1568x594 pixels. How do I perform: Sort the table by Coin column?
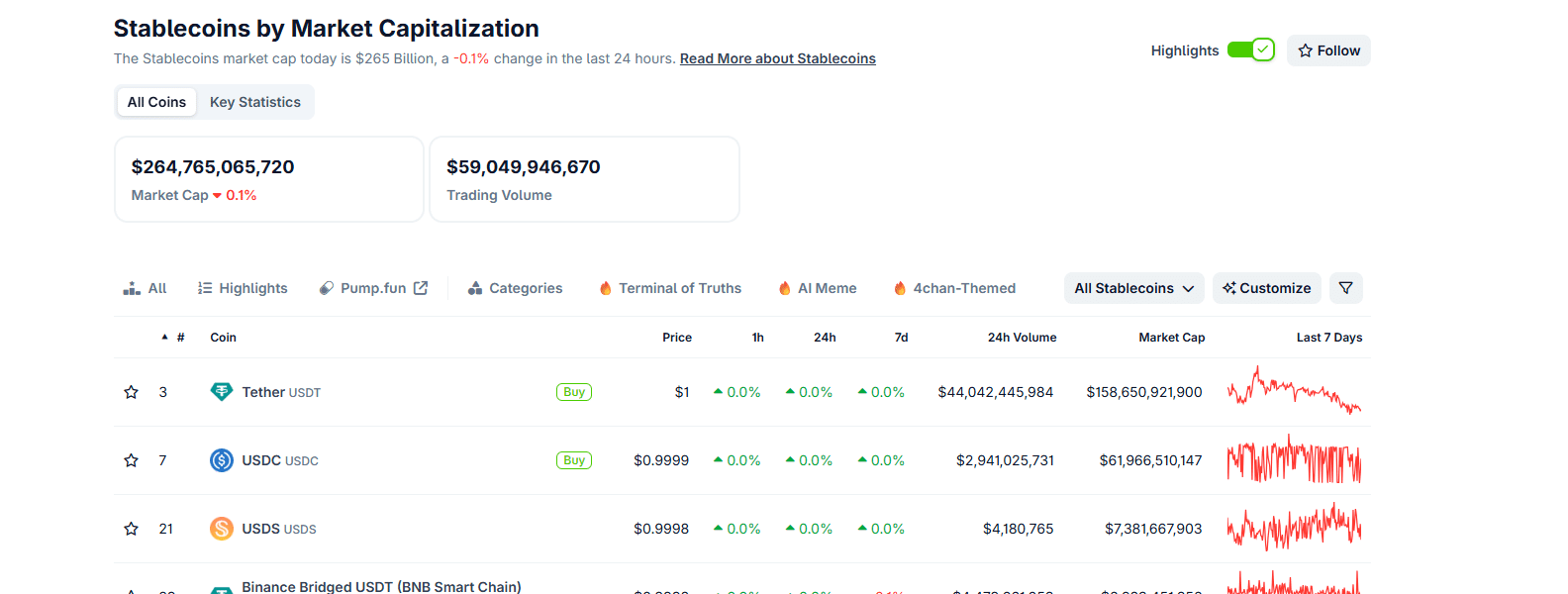coord(223,338)
